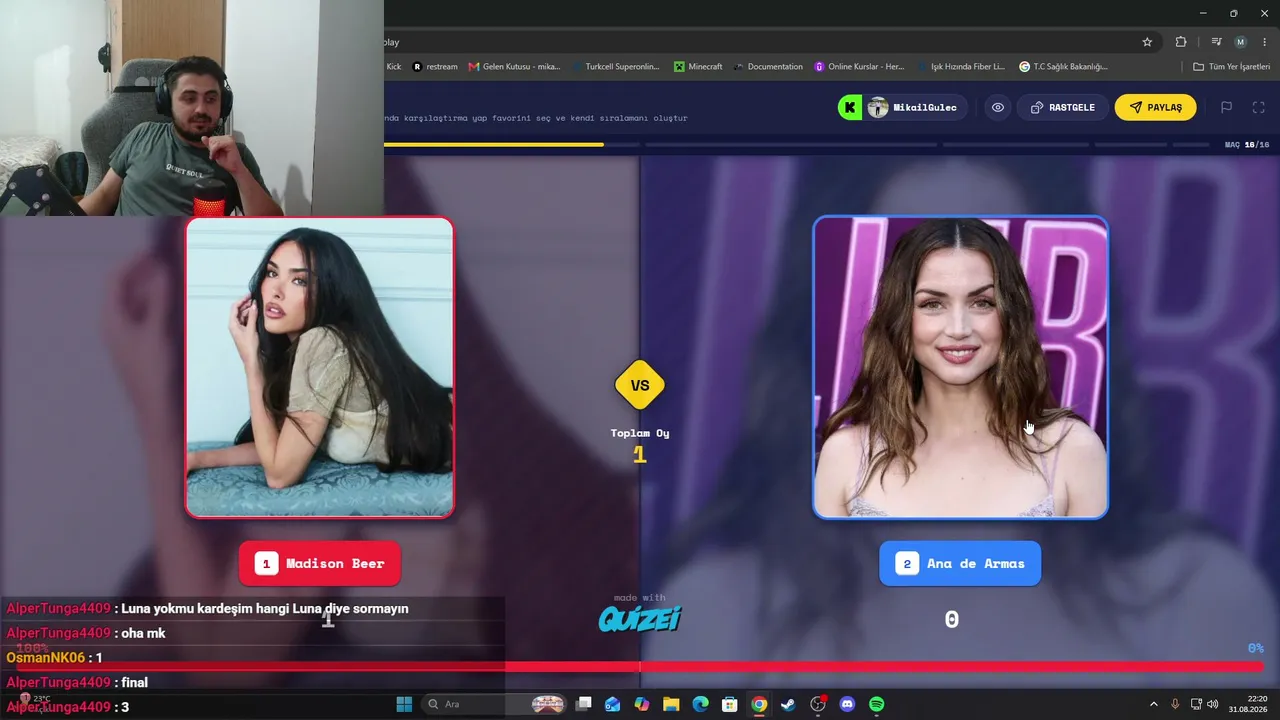Select the Madison Beer photo card
The height and width of the screenshot is (720, 1280).
(x=320, y=367)
